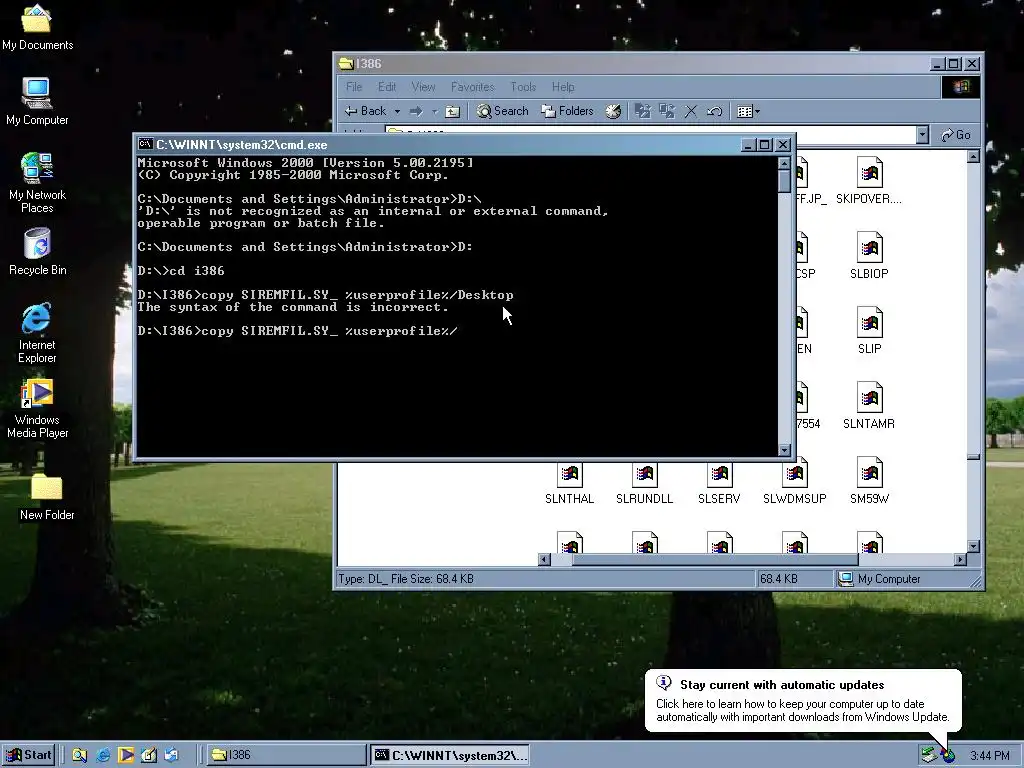The height and width of the screenshot is (768, 1024).
Task: Select the SLNTAMR file icon
Action: [869, 406]
